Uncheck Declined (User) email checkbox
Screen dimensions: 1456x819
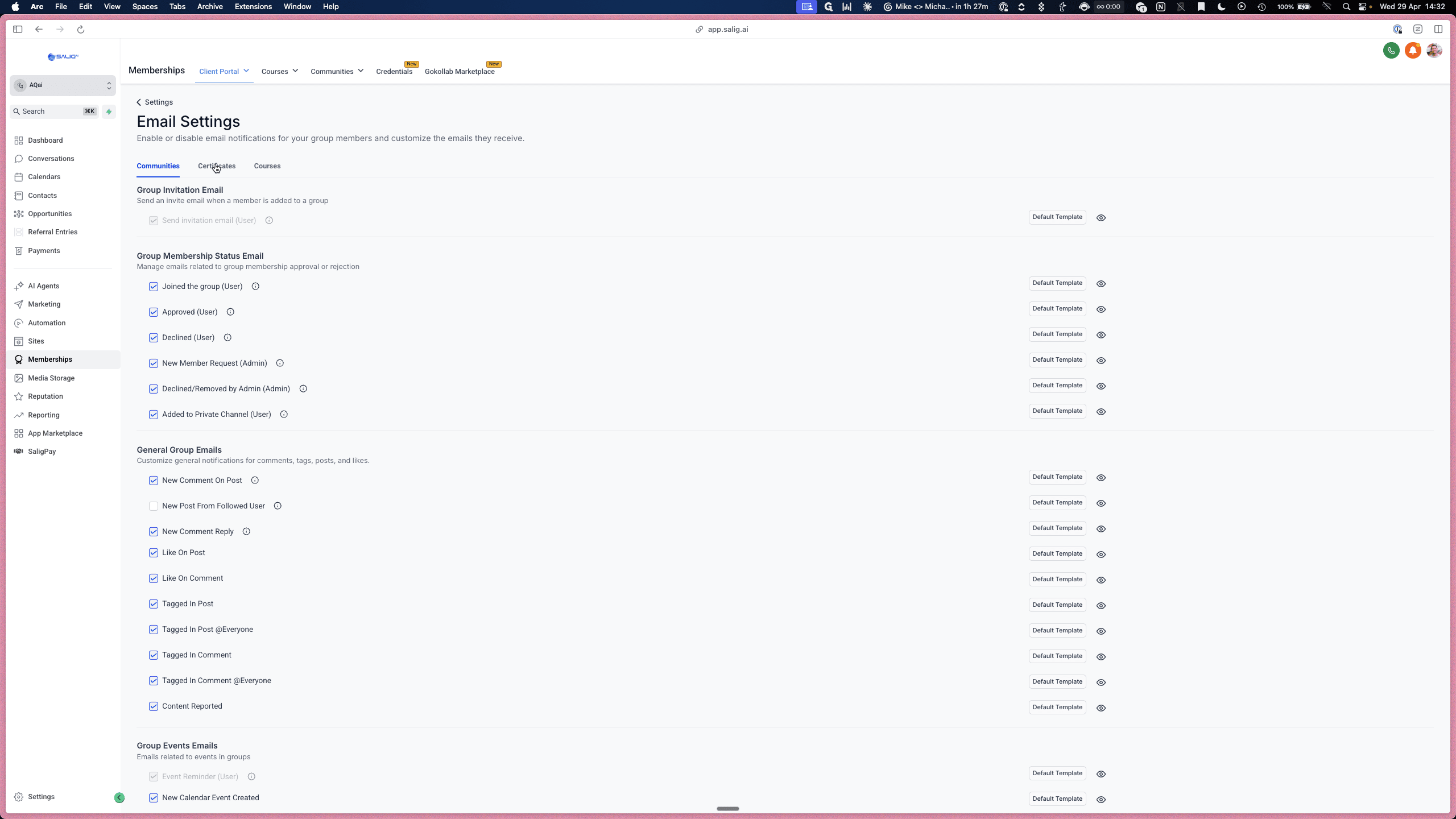tap(154, 337)
